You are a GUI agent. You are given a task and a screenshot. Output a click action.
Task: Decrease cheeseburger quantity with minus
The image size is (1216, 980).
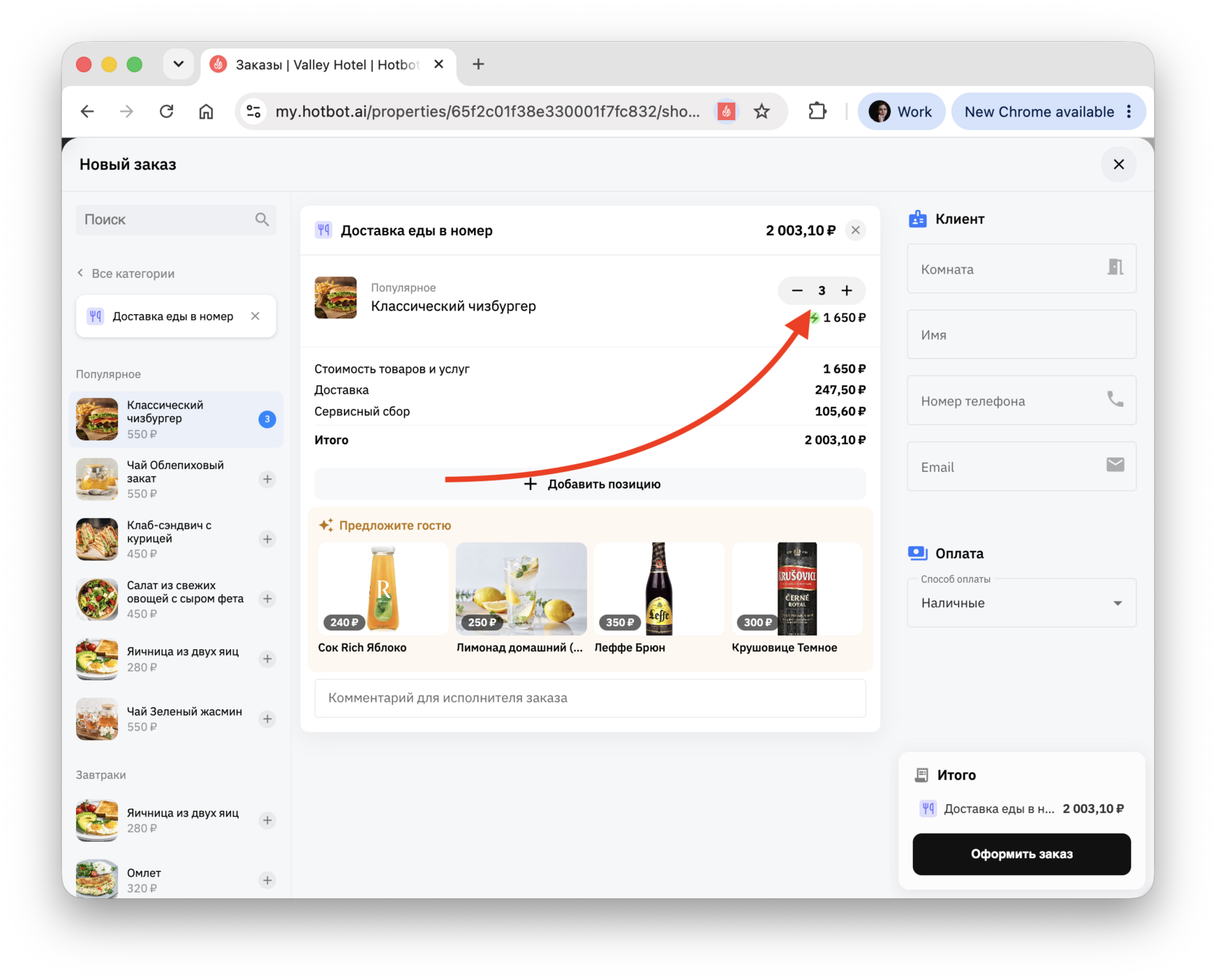tap(797, 290)
